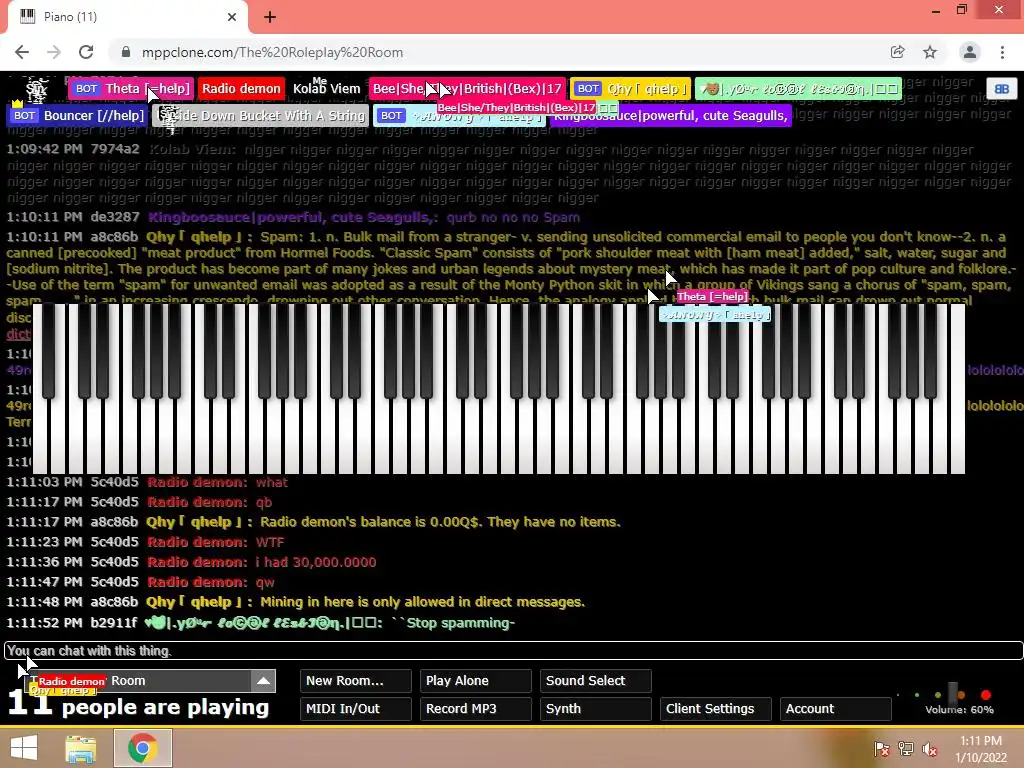Expand the room selector dropdown arrow
1024x768 pixels.
[263, 681]
